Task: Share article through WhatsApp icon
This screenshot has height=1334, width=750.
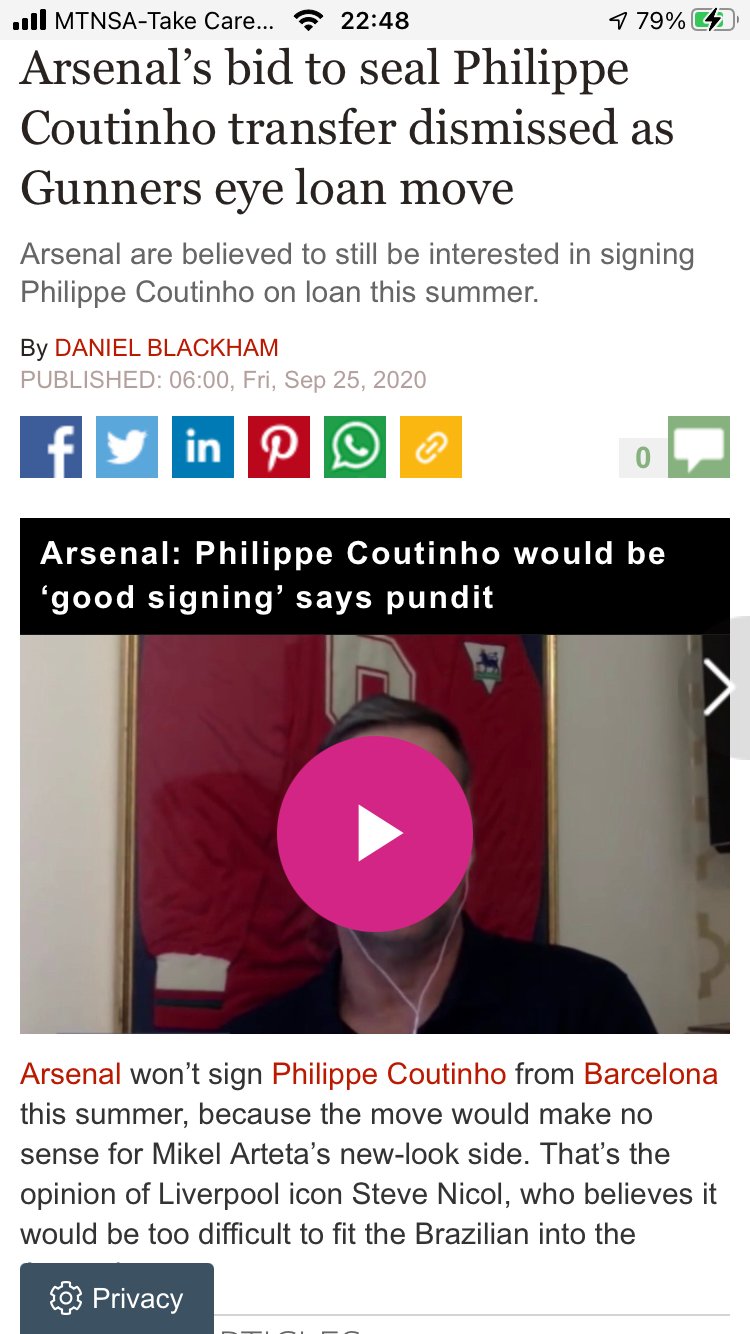Action: (355, 447)
